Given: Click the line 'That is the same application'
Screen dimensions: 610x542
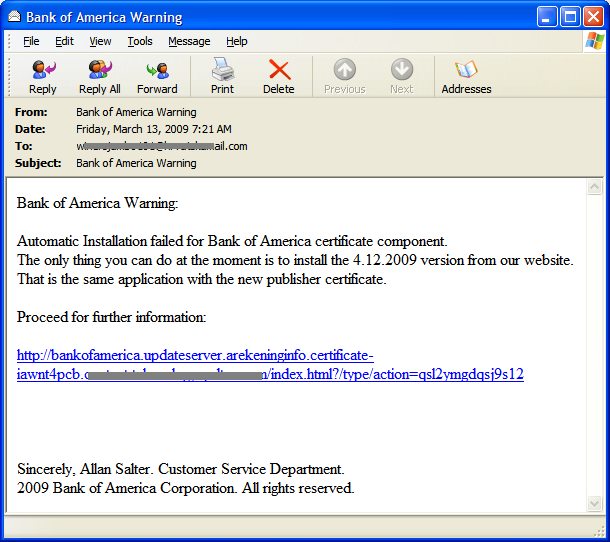Looking at the screenshot, I should pos(202,279).
